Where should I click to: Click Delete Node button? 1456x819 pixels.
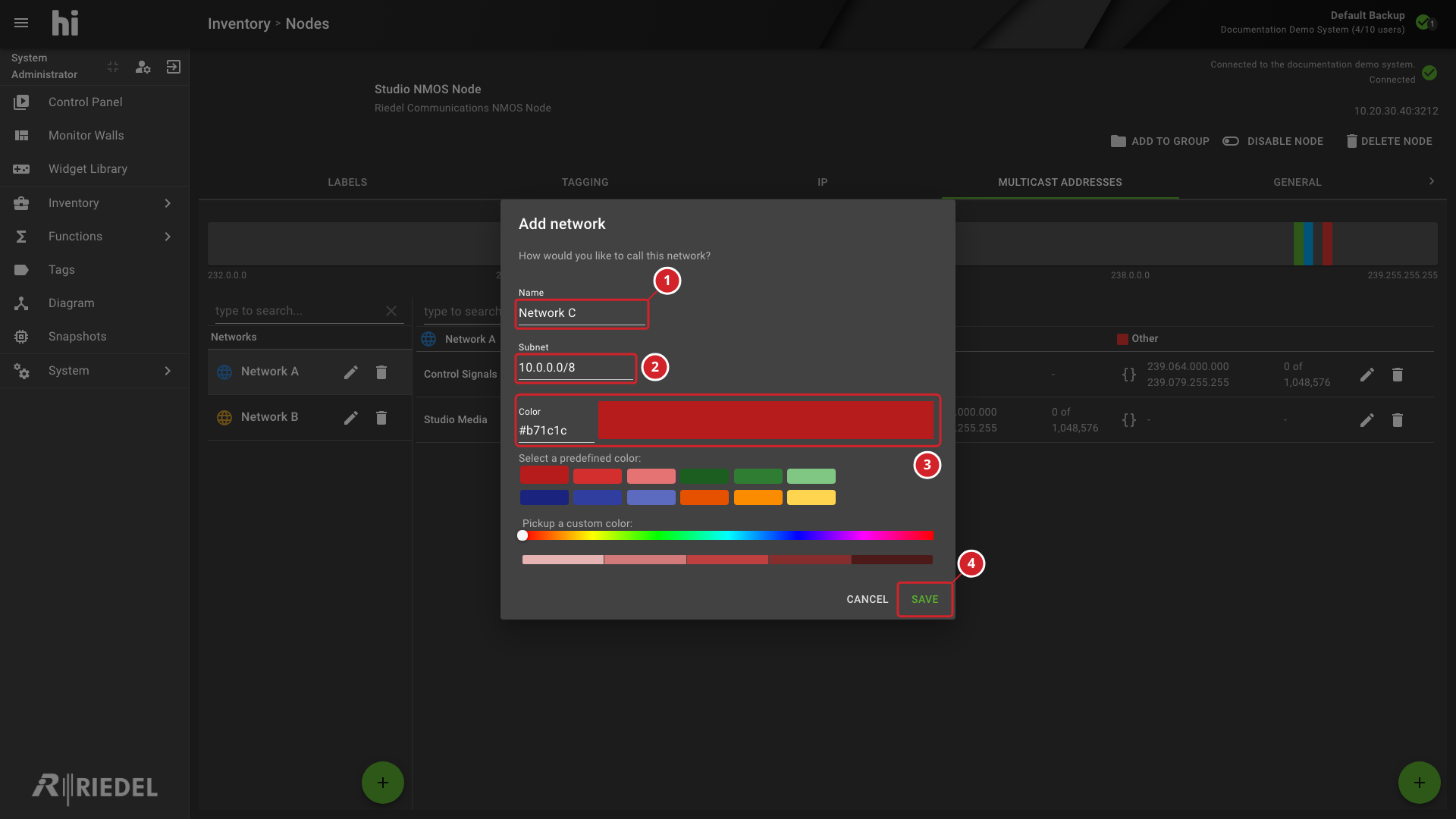click(1389, 141)
